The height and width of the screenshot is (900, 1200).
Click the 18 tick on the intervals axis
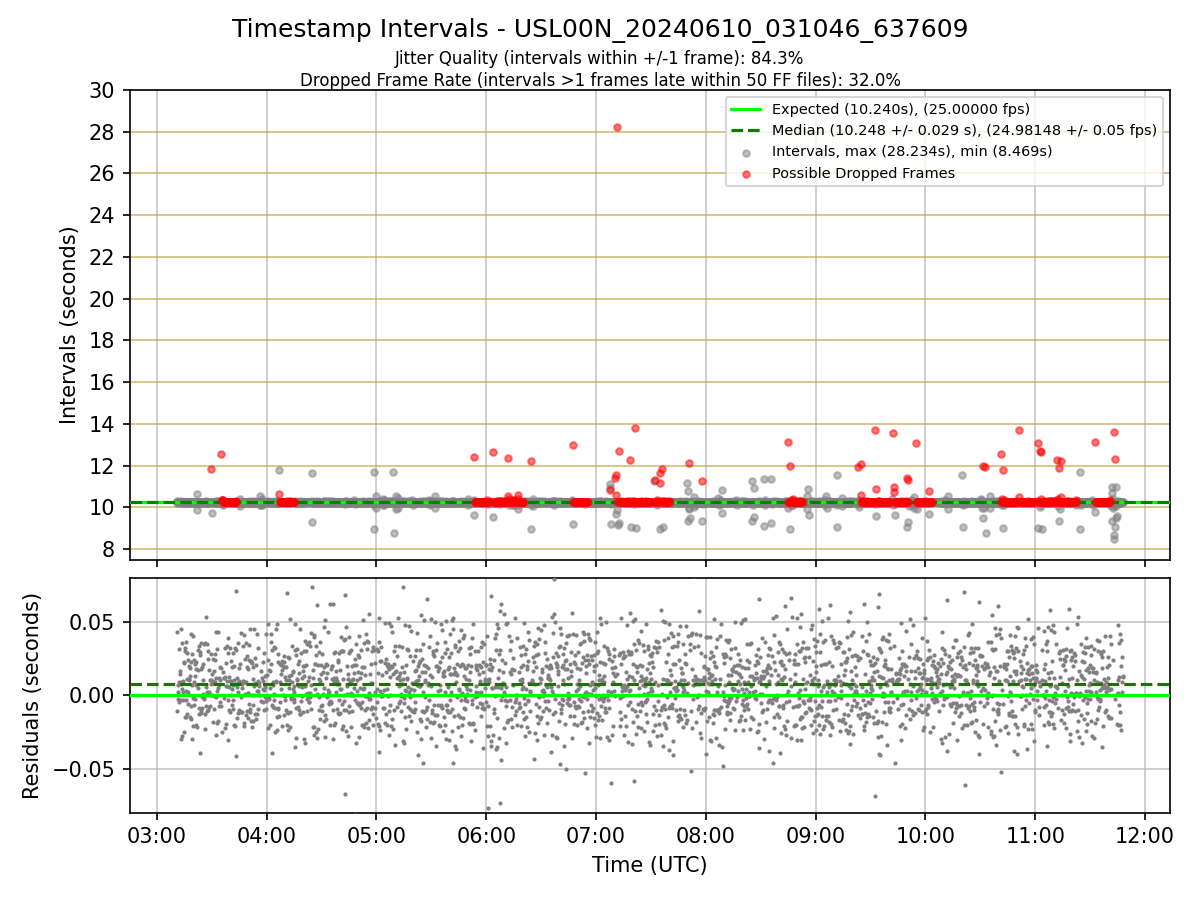click(102, 341)
